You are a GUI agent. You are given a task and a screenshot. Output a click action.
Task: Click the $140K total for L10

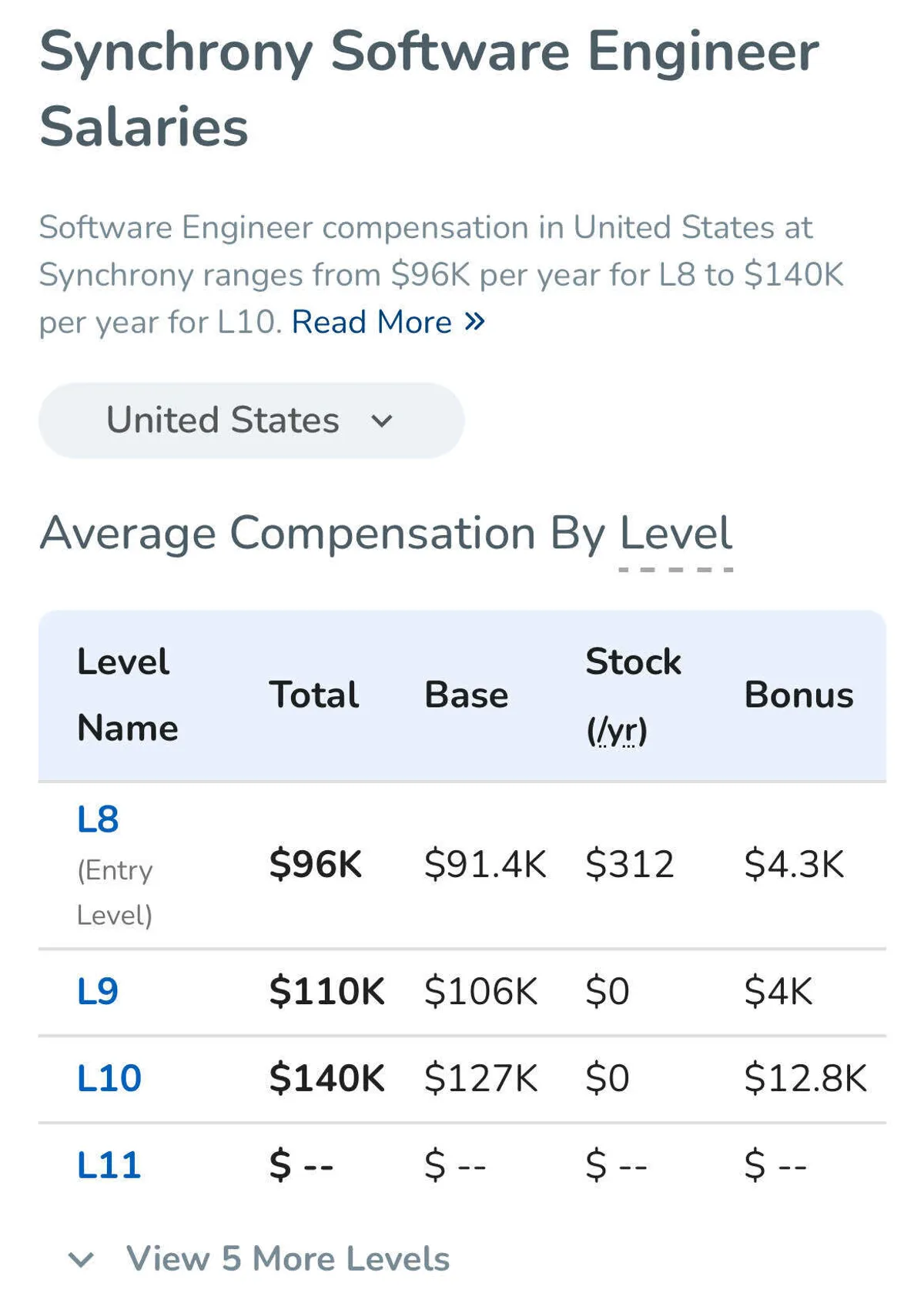[x=326, y=1078]
